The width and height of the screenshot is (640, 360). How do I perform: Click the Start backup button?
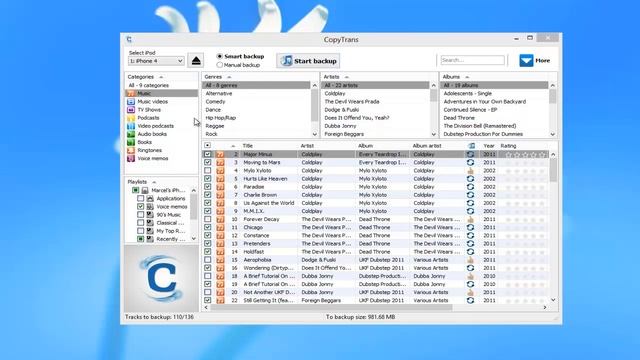coord(308,61)
